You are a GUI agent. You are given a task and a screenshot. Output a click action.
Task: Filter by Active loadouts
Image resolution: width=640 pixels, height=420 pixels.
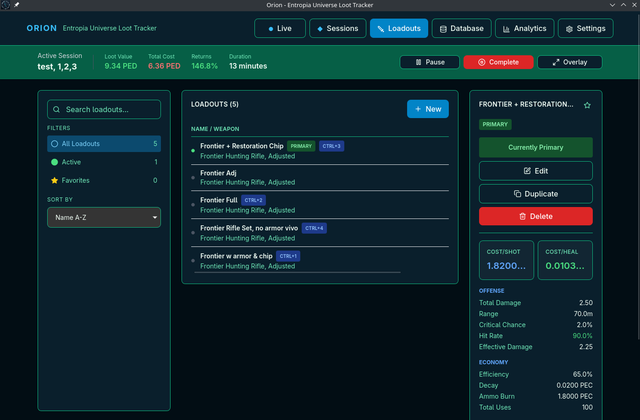[x=104, y=162]
